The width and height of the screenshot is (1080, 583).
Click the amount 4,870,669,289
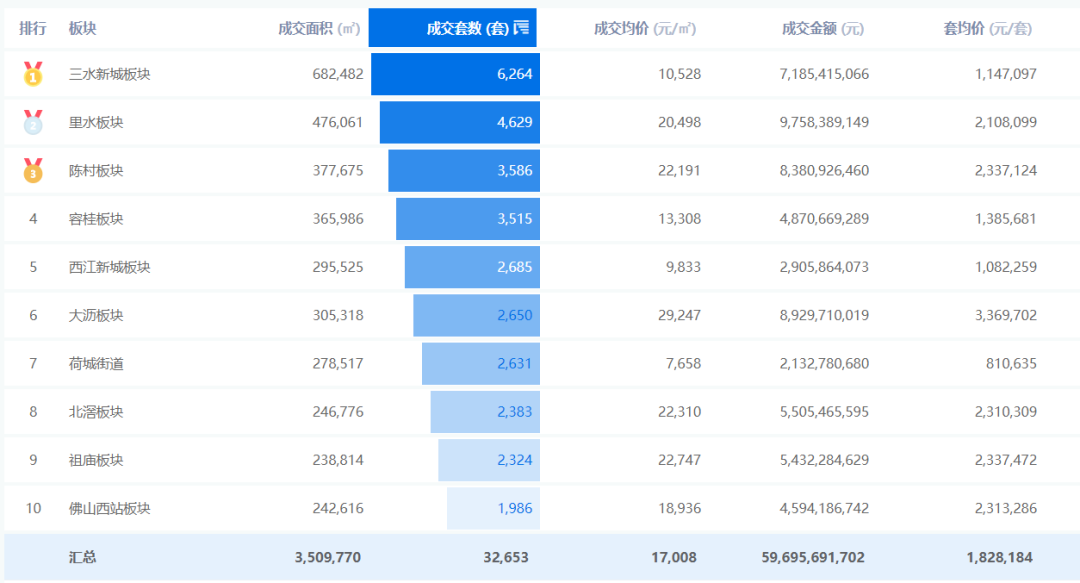coord(824,219)
